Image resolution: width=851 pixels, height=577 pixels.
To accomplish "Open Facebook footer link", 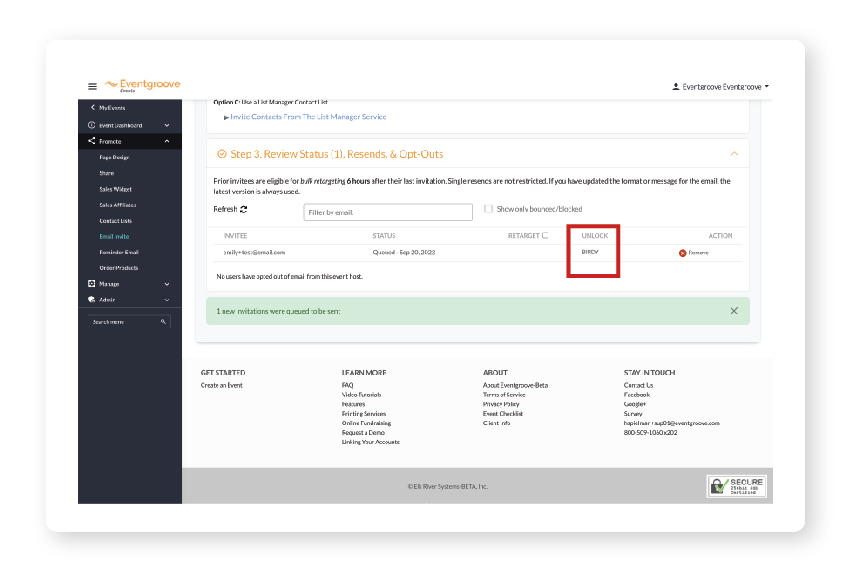I will tap(637, 395).
